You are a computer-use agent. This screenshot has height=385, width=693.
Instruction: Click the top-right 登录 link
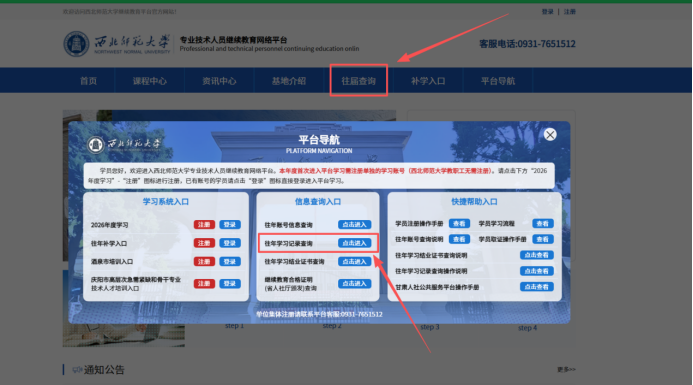pyautogui.click(x=548, y=11)
